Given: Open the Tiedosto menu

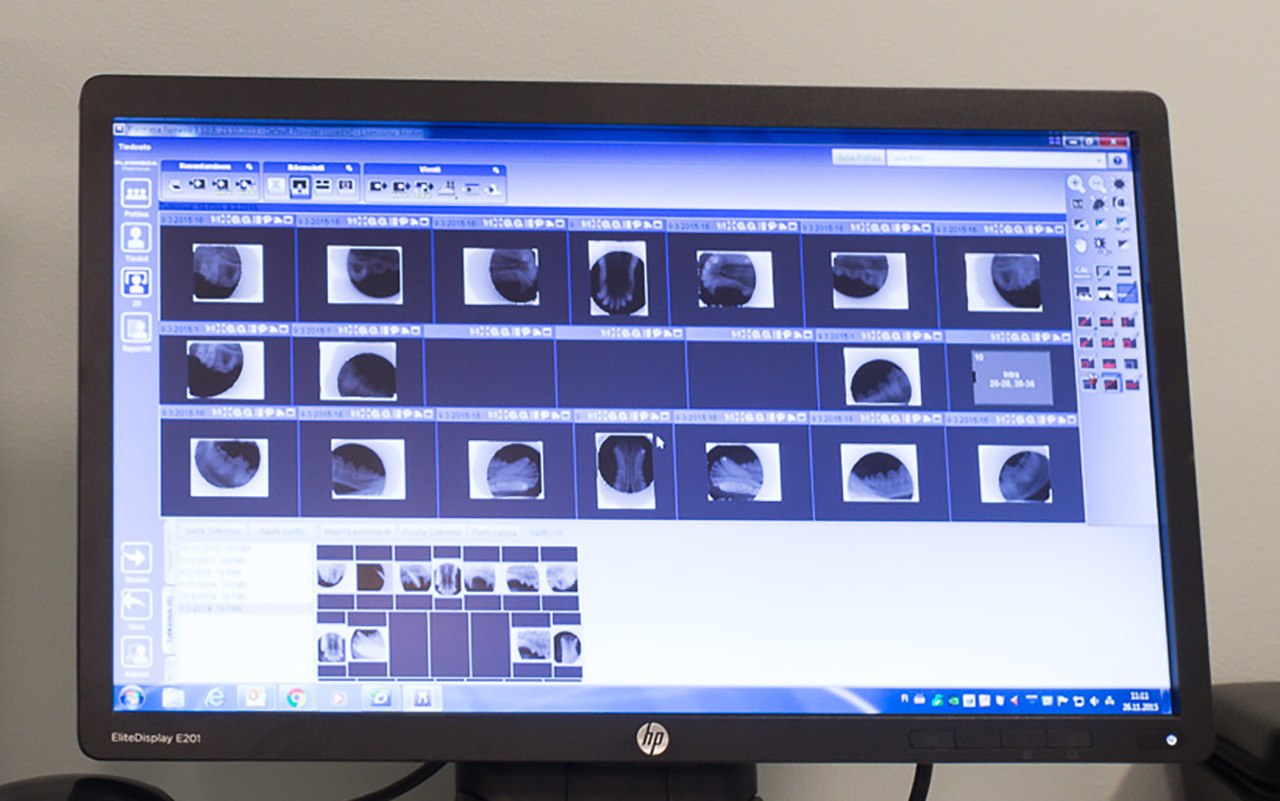Looking at the screenshot, I should pyautogui.click(x=134, y=146).
